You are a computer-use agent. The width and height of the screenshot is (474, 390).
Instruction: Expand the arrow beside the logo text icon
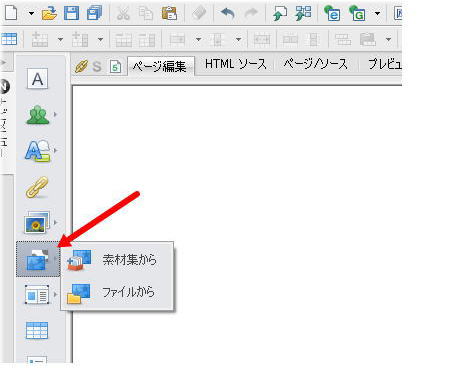click(x=55, y=150)
